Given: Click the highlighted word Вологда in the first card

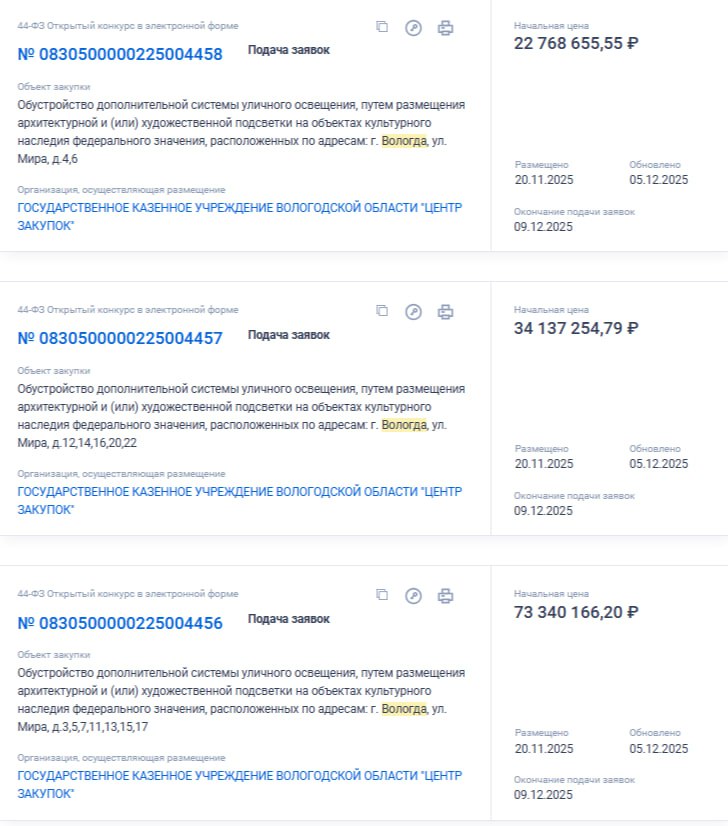Looking at the screenshot, I should pyautogui.click(x=402, y=140).
